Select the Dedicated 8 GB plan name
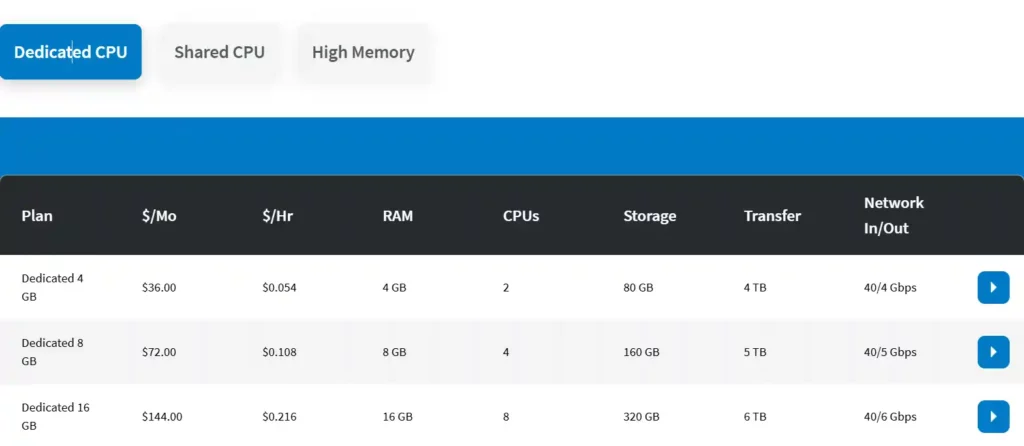Screen dimensions: 1024x446 click(52, 352)
